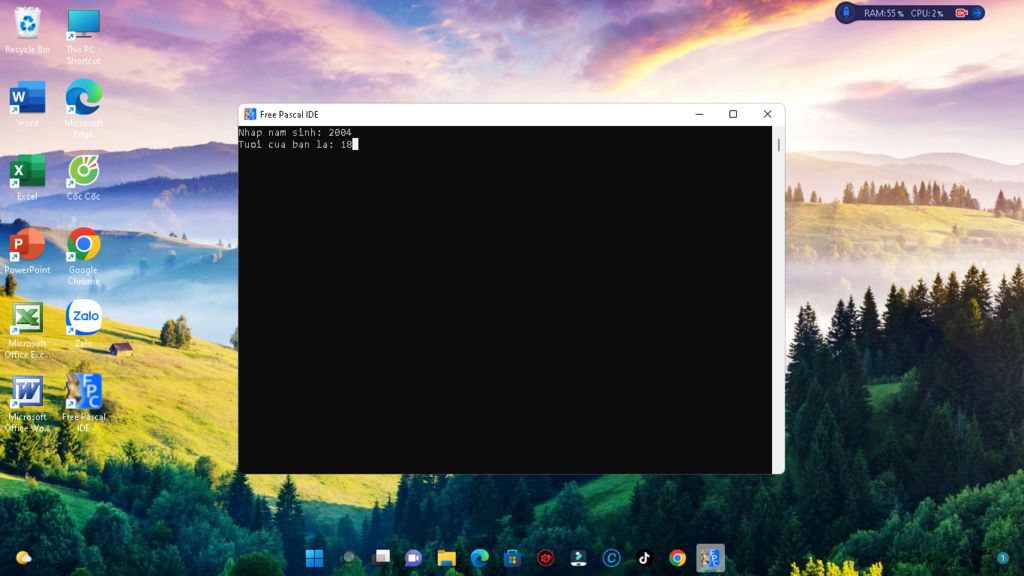Open Free Pascal IDE window system menu icon
The height and width of the screenshot is (576, 1024).
[249, 114]
